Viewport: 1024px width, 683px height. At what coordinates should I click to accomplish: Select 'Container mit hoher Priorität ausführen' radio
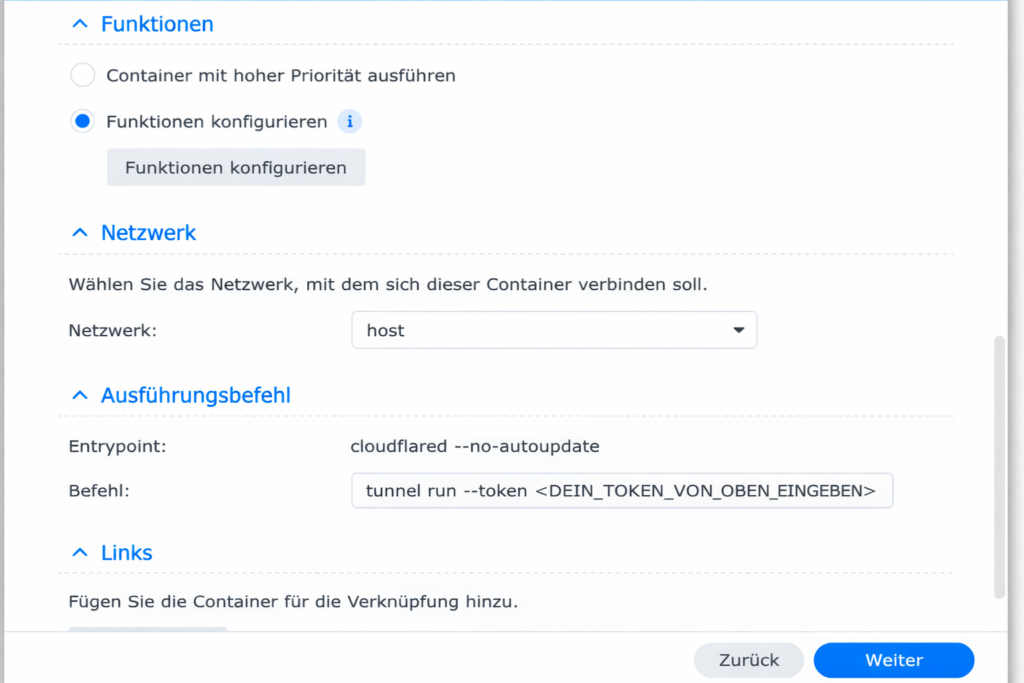(83, 75)
